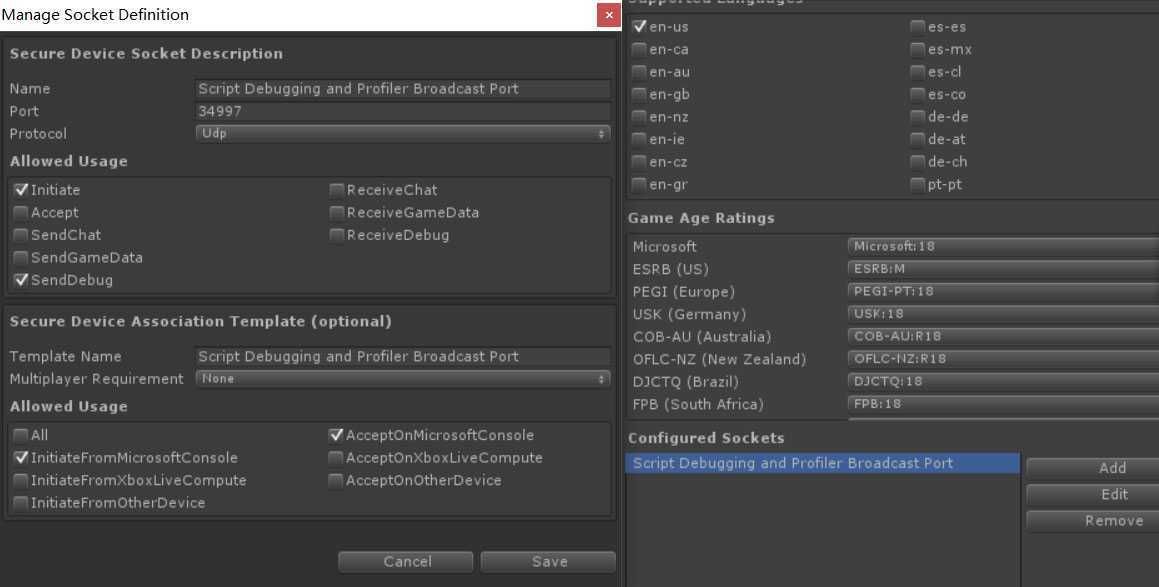Open the ESRB (US) rating dropdown
Screen dimensions: 1159x587
pyautogui.click(x=1003, y=269)
